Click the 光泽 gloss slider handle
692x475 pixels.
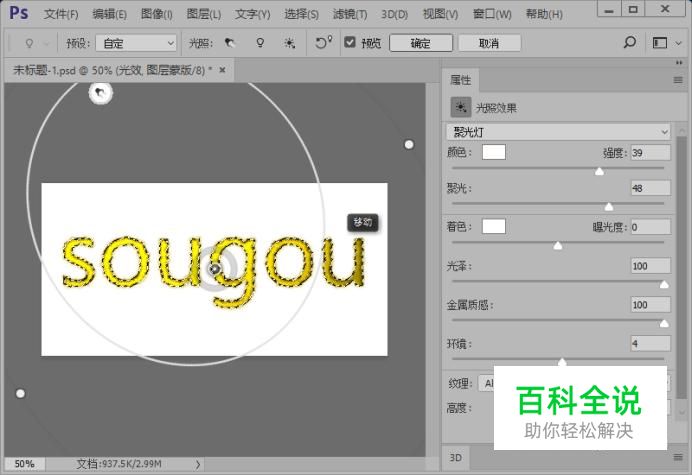click(x=664, y=285)
